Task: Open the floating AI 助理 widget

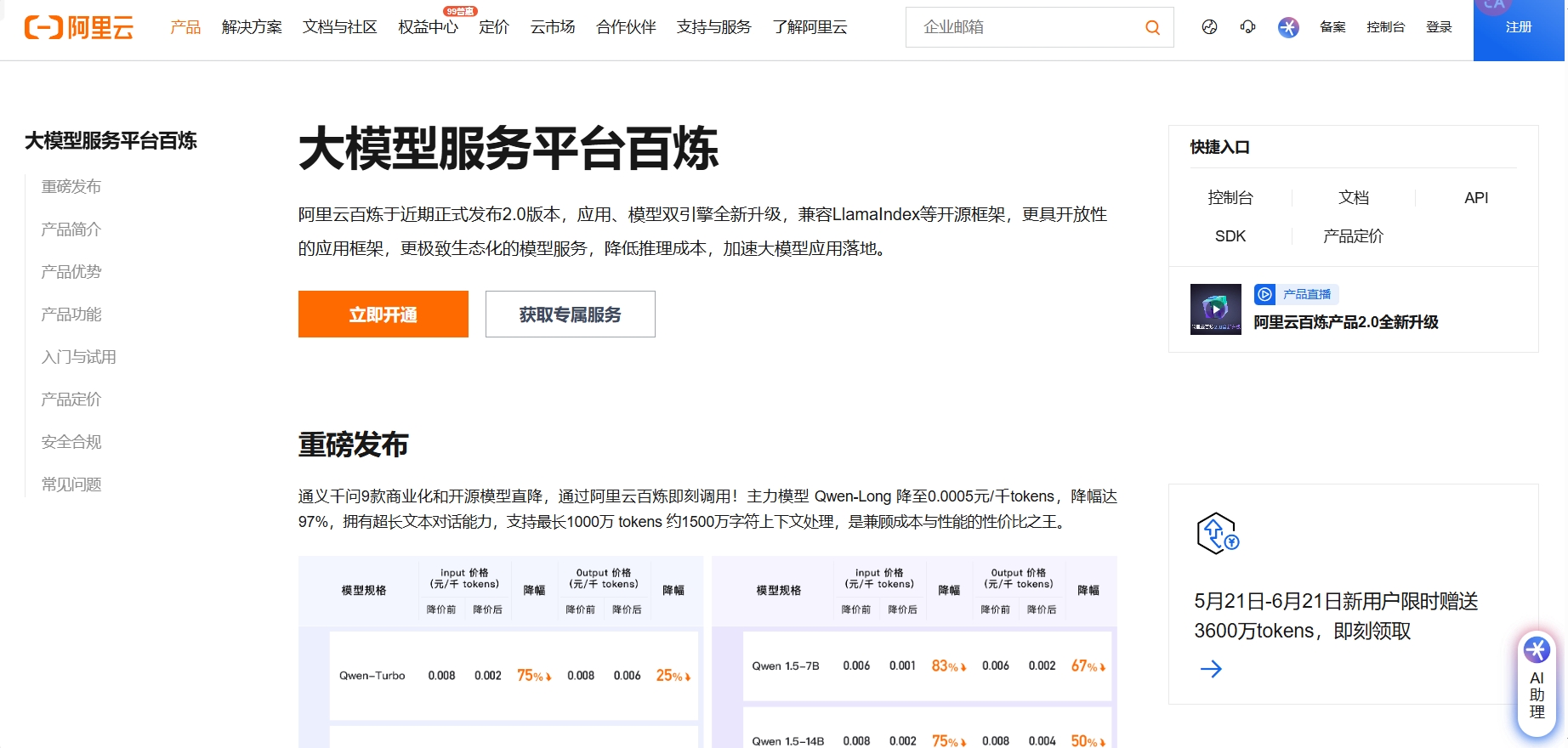Action: pyautogui.click(x=1537, y=684)
